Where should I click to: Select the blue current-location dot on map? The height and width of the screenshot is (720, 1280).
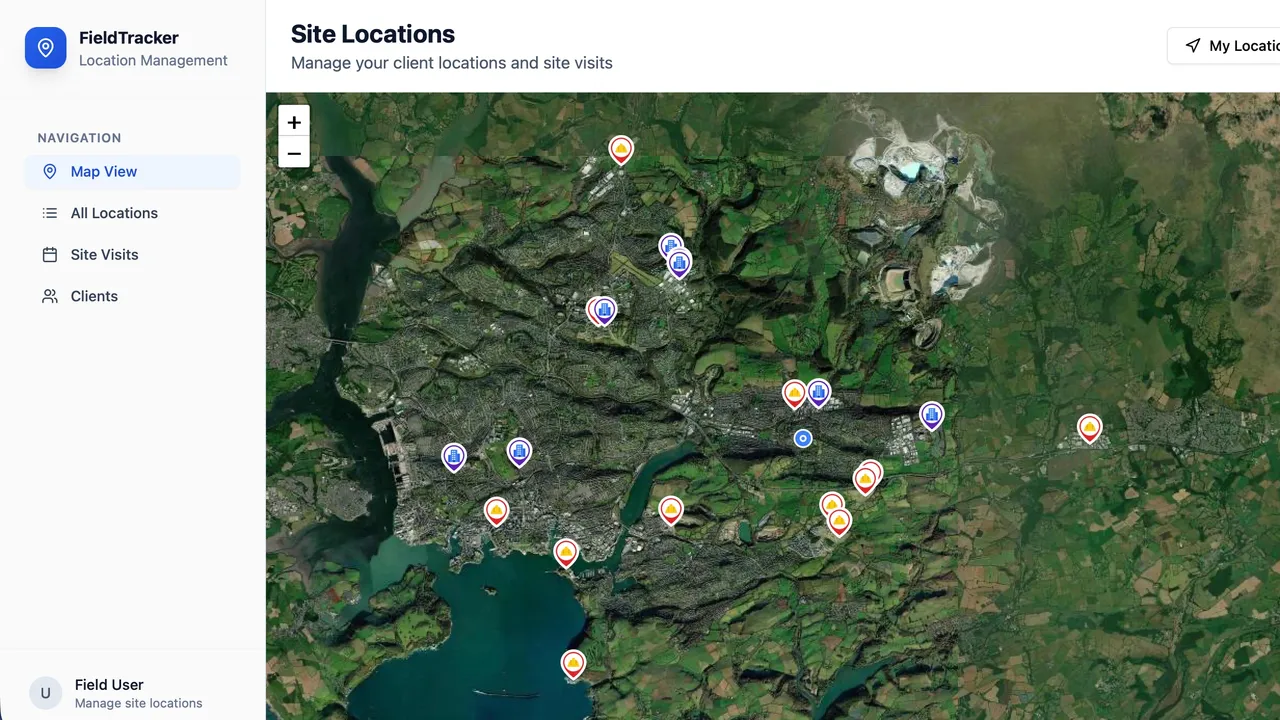tap(803, 438)
